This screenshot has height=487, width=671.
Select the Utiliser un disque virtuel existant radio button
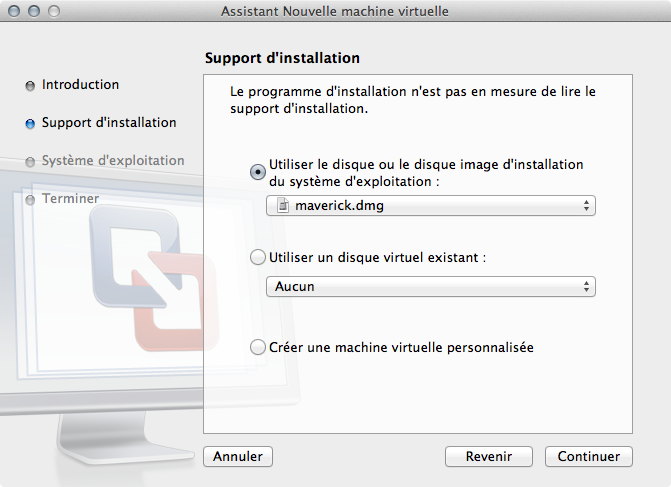point(258,257)
